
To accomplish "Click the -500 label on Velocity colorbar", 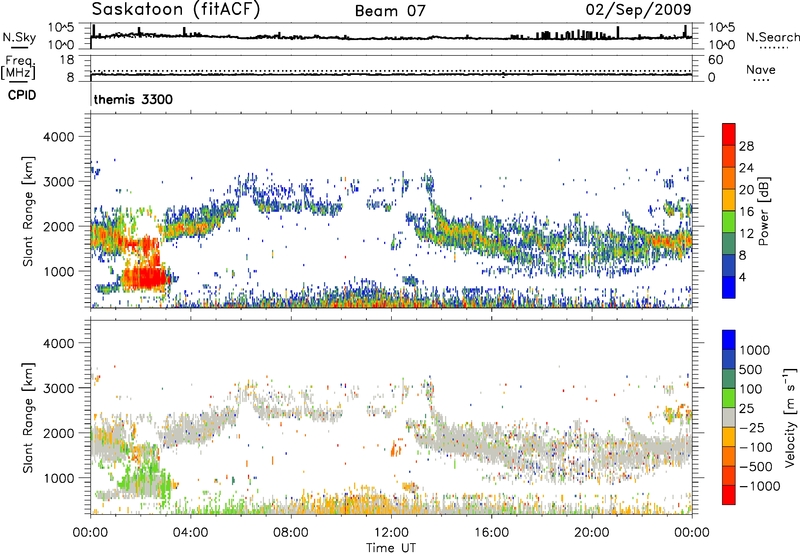I will click(756, 467).
